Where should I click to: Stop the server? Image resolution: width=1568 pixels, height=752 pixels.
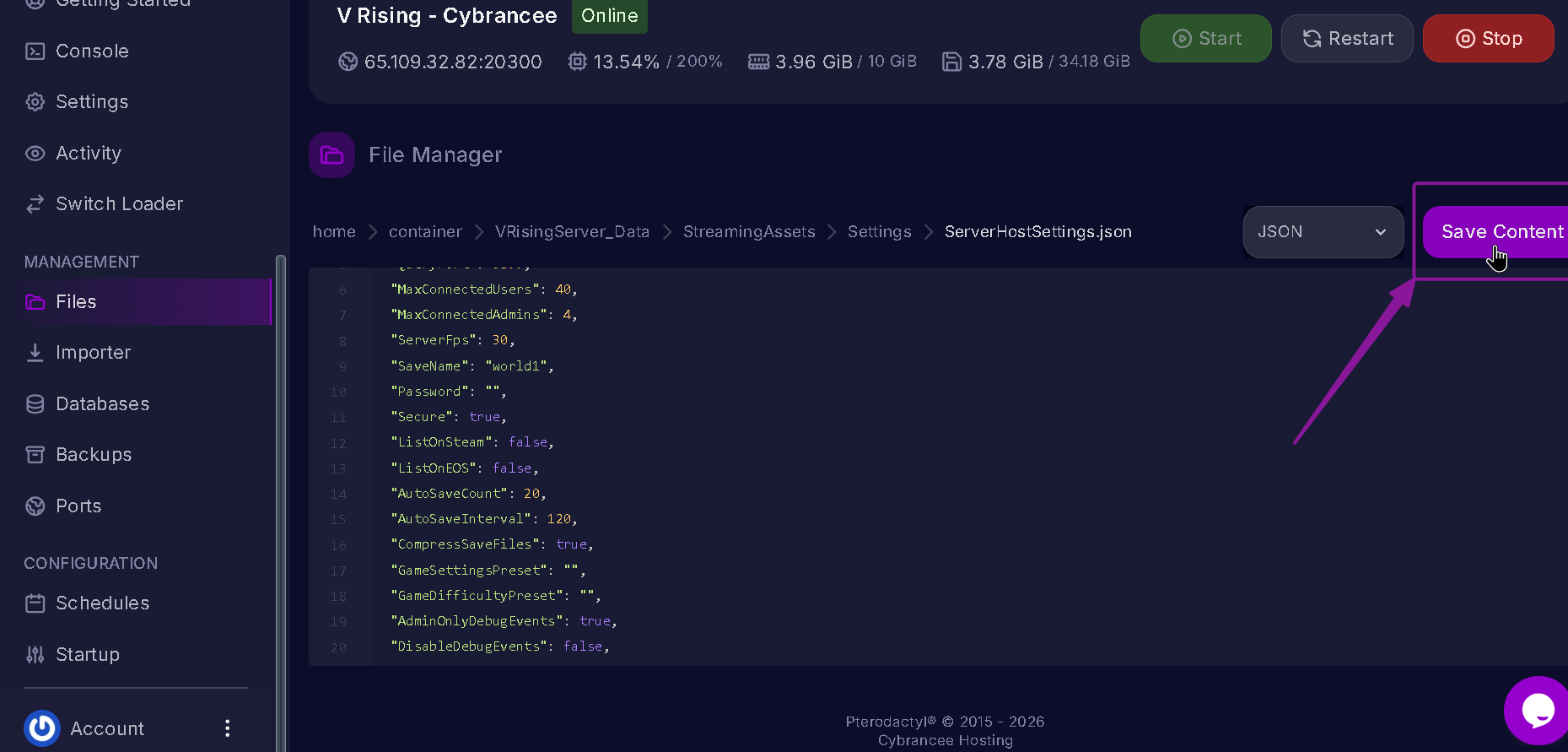pyautogui.click(x=1489, y=39)
